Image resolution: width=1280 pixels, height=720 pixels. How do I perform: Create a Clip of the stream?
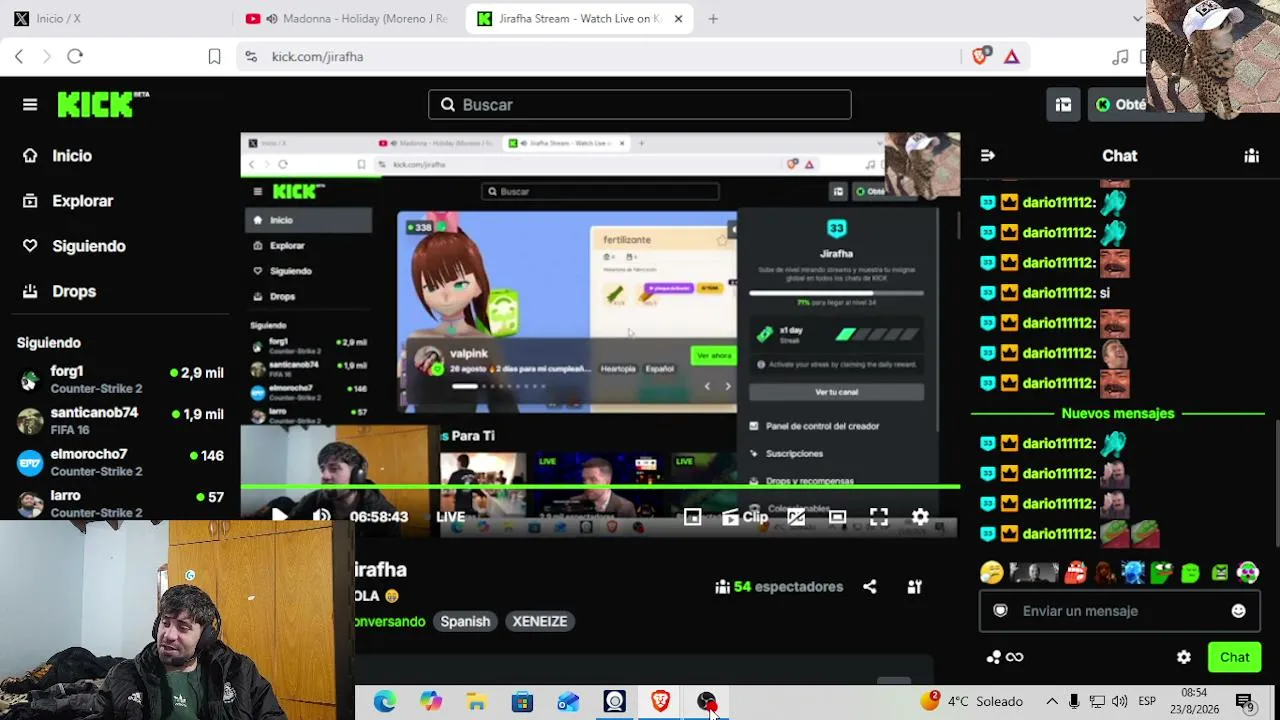coord(745,517)
